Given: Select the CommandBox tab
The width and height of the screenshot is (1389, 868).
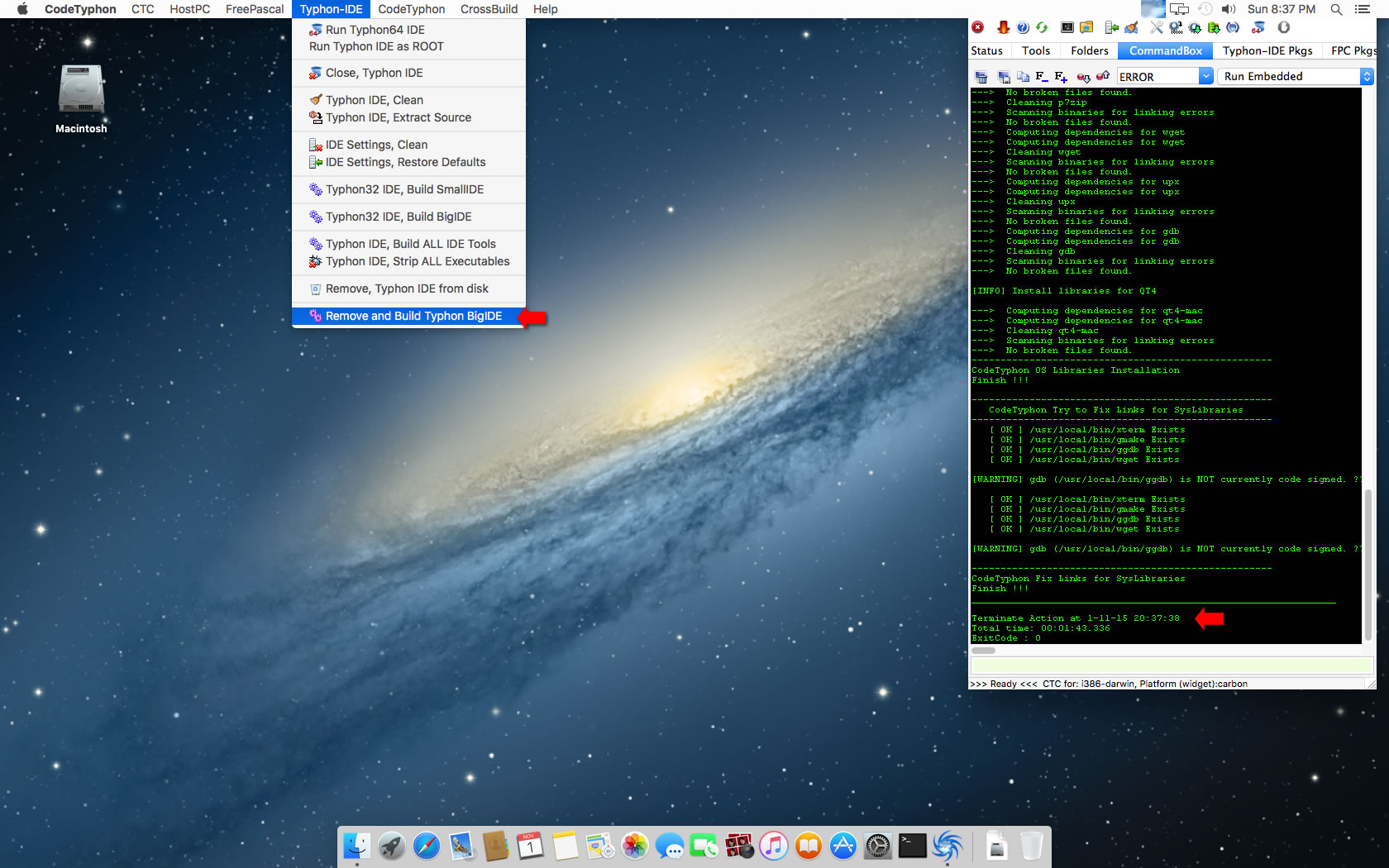Looking at the screenshot, I should click(x=1166, y=50).
